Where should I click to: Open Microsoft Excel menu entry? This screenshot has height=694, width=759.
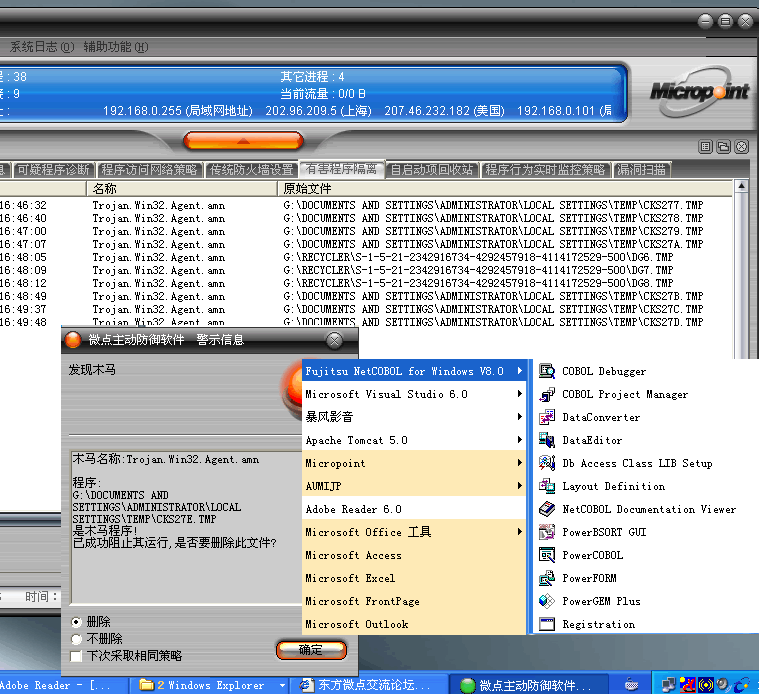414,578
